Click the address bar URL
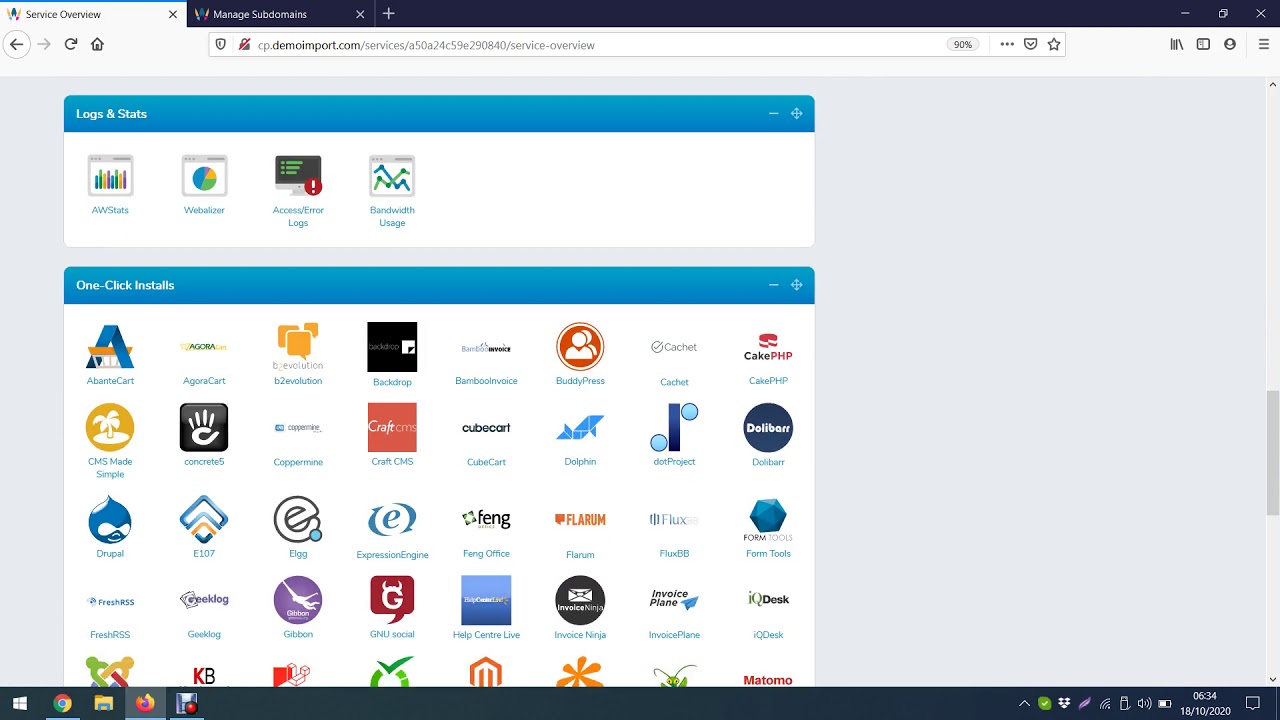 coord(426,45)
